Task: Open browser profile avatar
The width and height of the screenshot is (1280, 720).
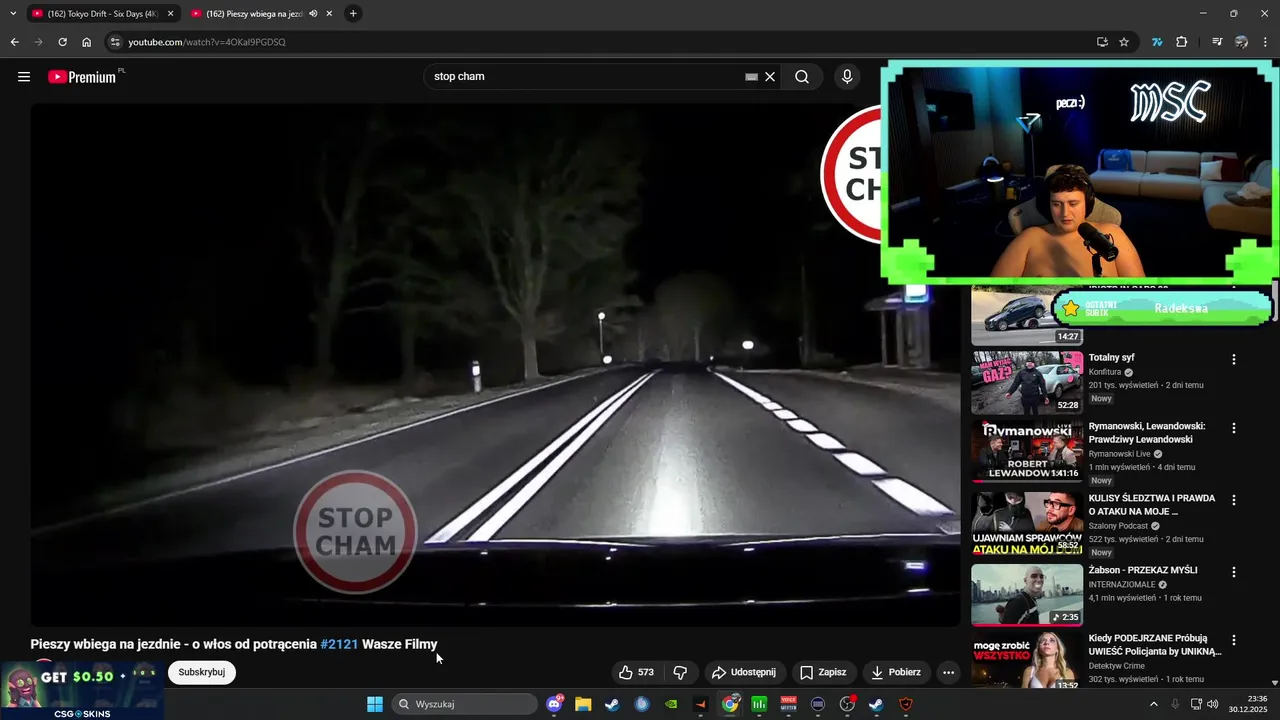Action: [1242, 42]
